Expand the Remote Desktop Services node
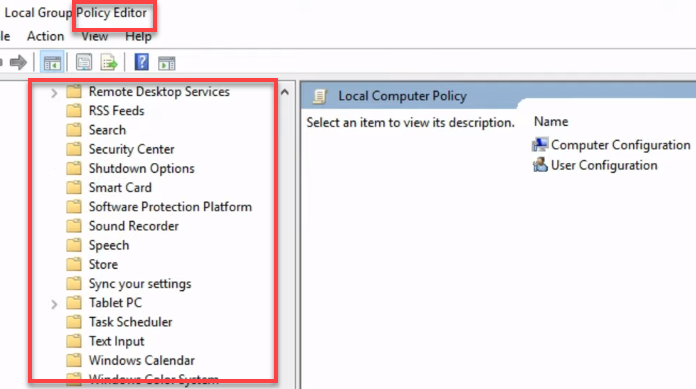This screenshot has width=696, height=389. click(54, 93)
